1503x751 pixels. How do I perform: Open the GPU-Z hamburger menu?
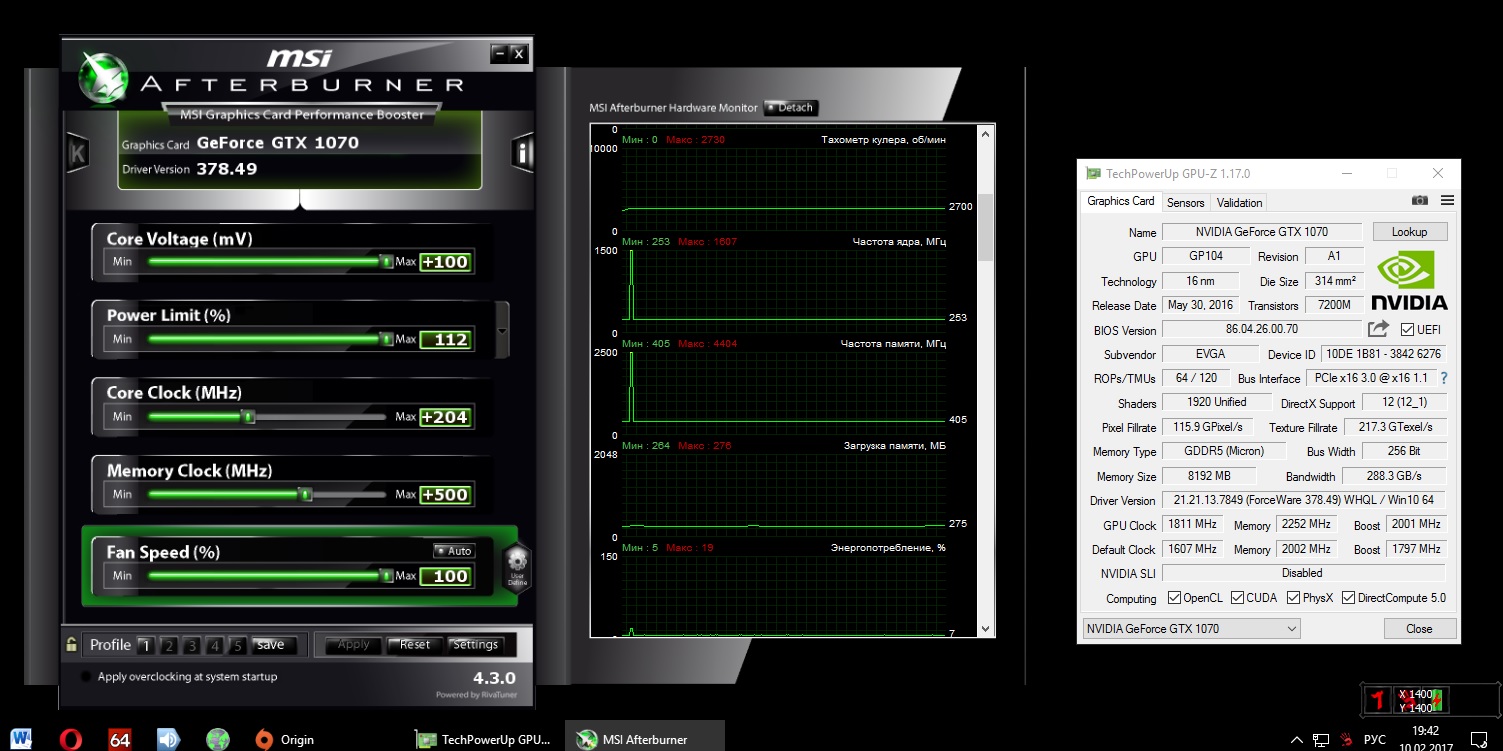coord(1447,201)
